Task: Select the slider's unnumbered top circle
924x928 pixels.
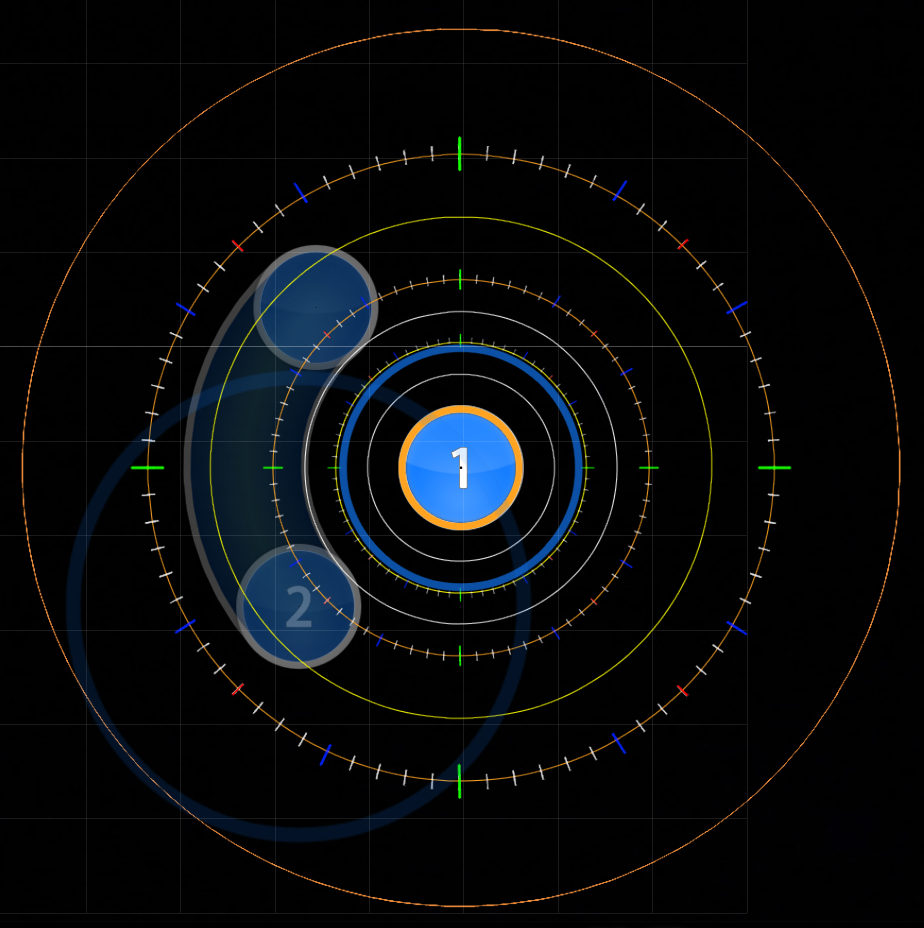Action: tap(316, 307)
